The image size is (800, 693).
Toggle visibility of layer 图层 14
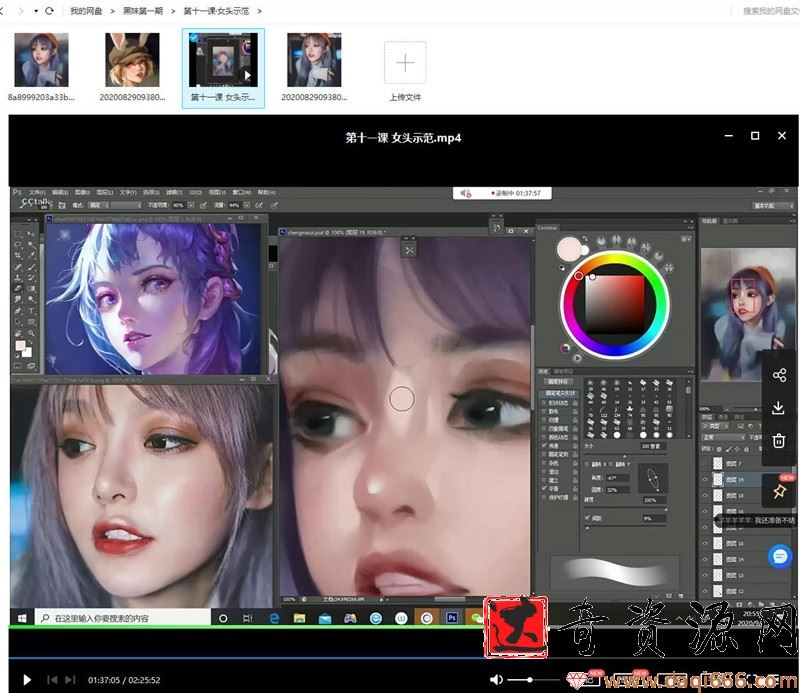(705, 559)
